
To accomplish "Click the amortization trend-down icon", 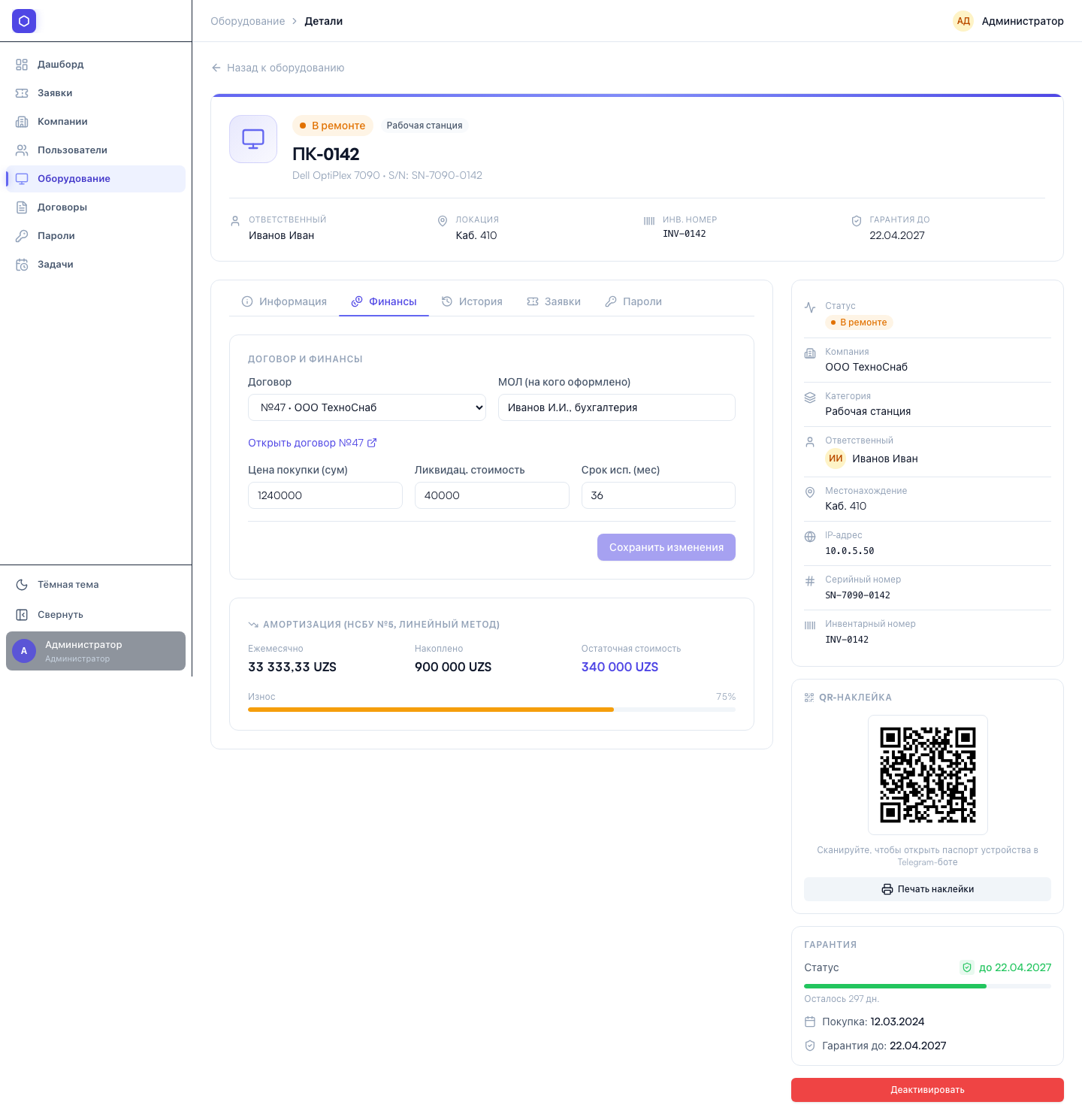I will pos(253,625).
